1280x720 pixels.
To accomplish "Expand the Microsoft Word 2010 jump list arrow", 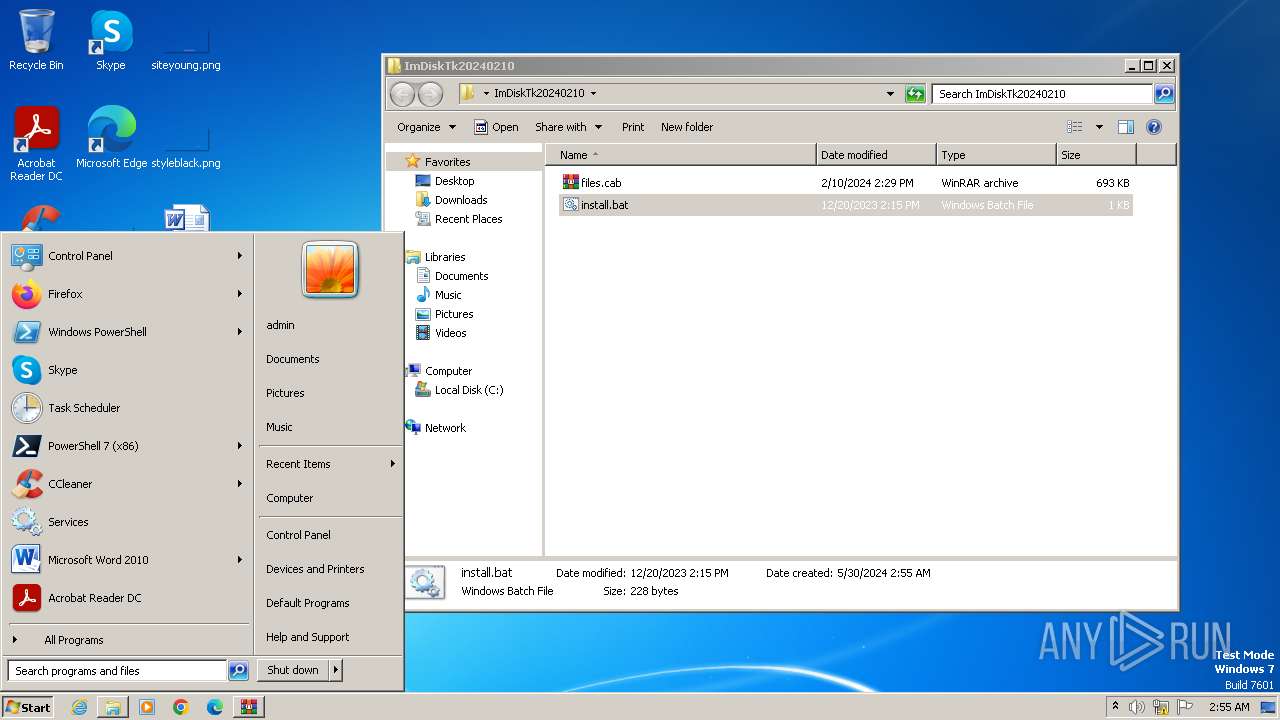I will tap(240, 560).
